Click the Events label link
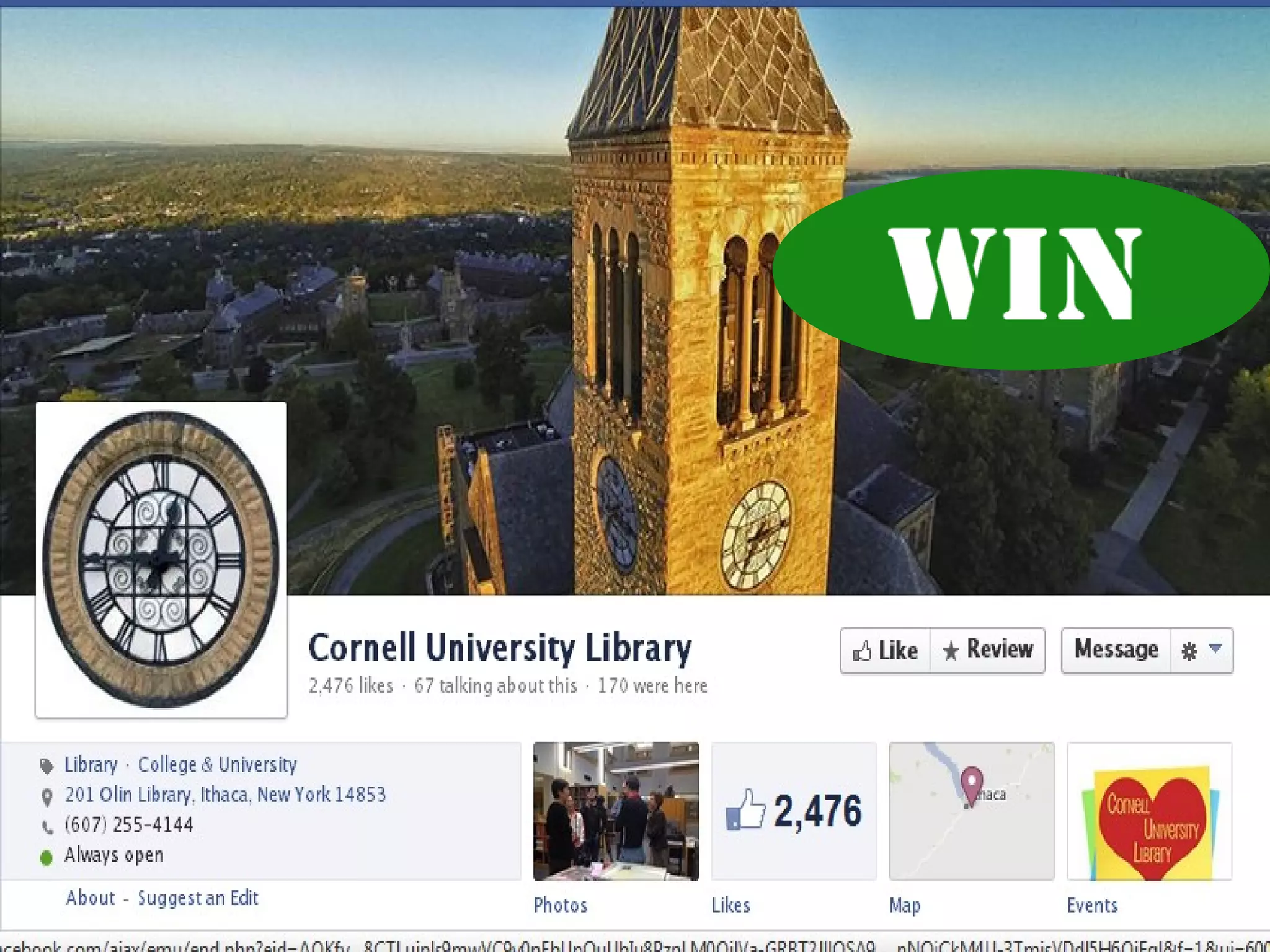This screenshot has height=952, width=1270. (x=1093, y=906)
